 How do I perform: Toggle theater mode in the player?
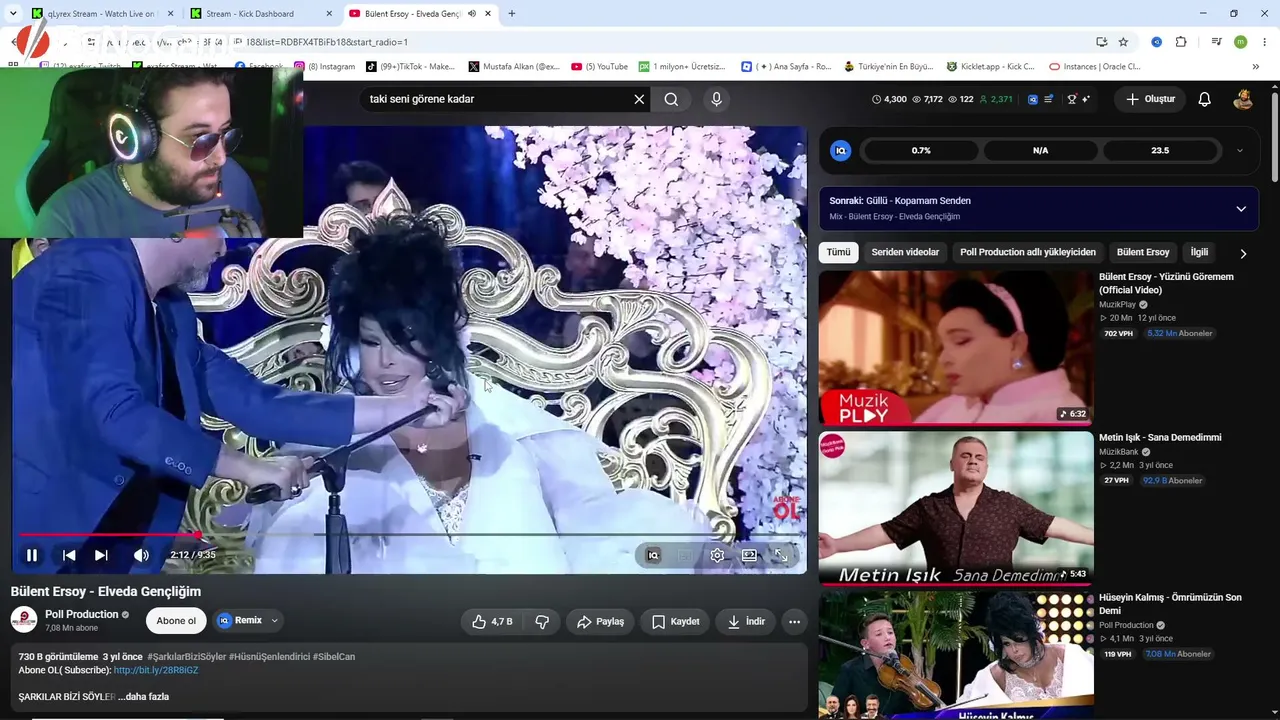tap(749, 555)
